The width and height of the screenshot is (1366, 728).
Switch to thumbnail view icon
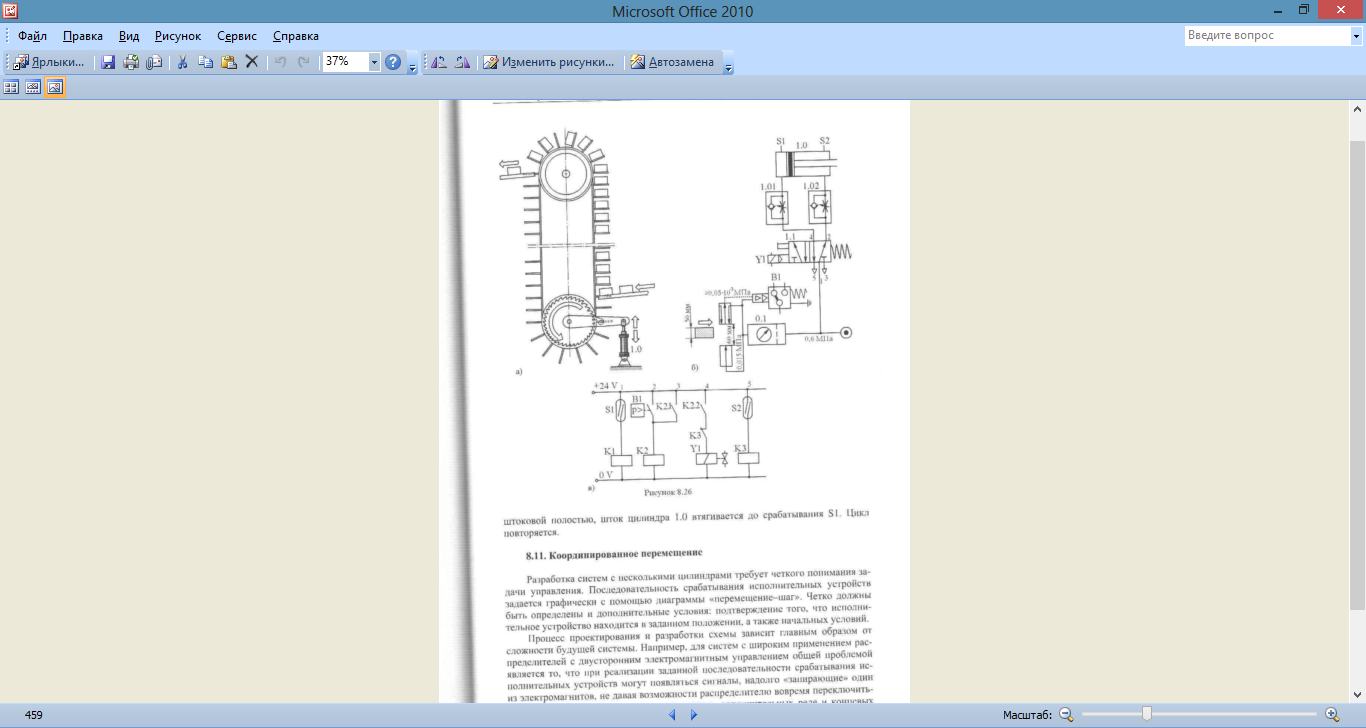pos(11,87)
